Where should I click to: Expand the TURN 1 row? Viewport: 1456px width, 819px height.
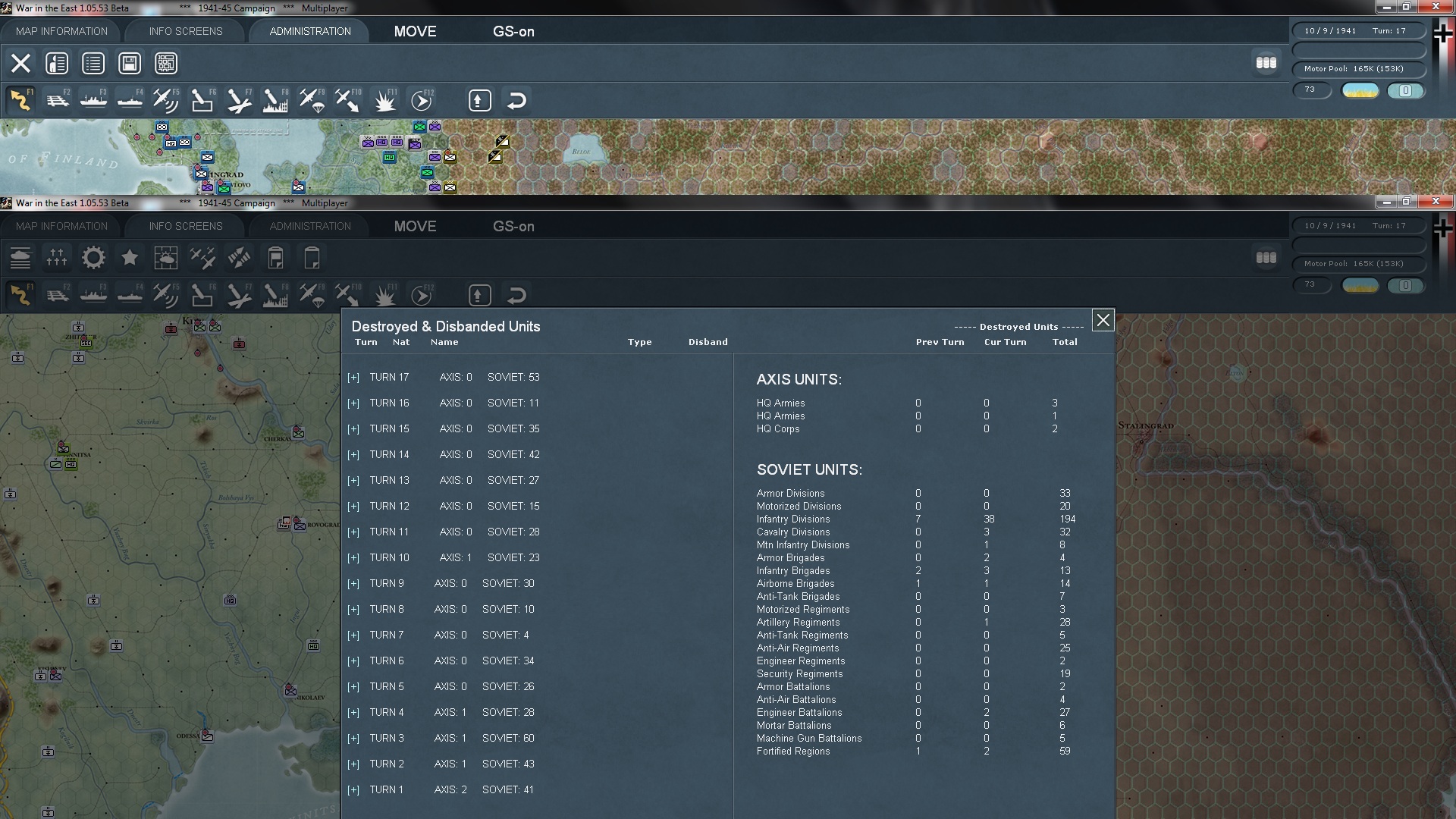pyautogui.click(x=353, y=790)
